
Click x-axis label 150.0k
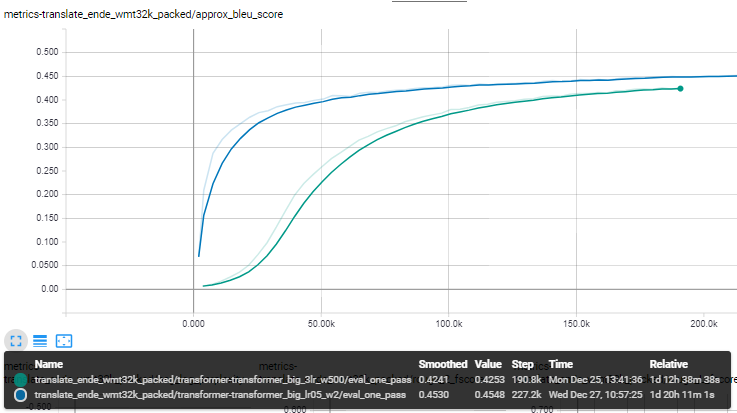(576, 324)
